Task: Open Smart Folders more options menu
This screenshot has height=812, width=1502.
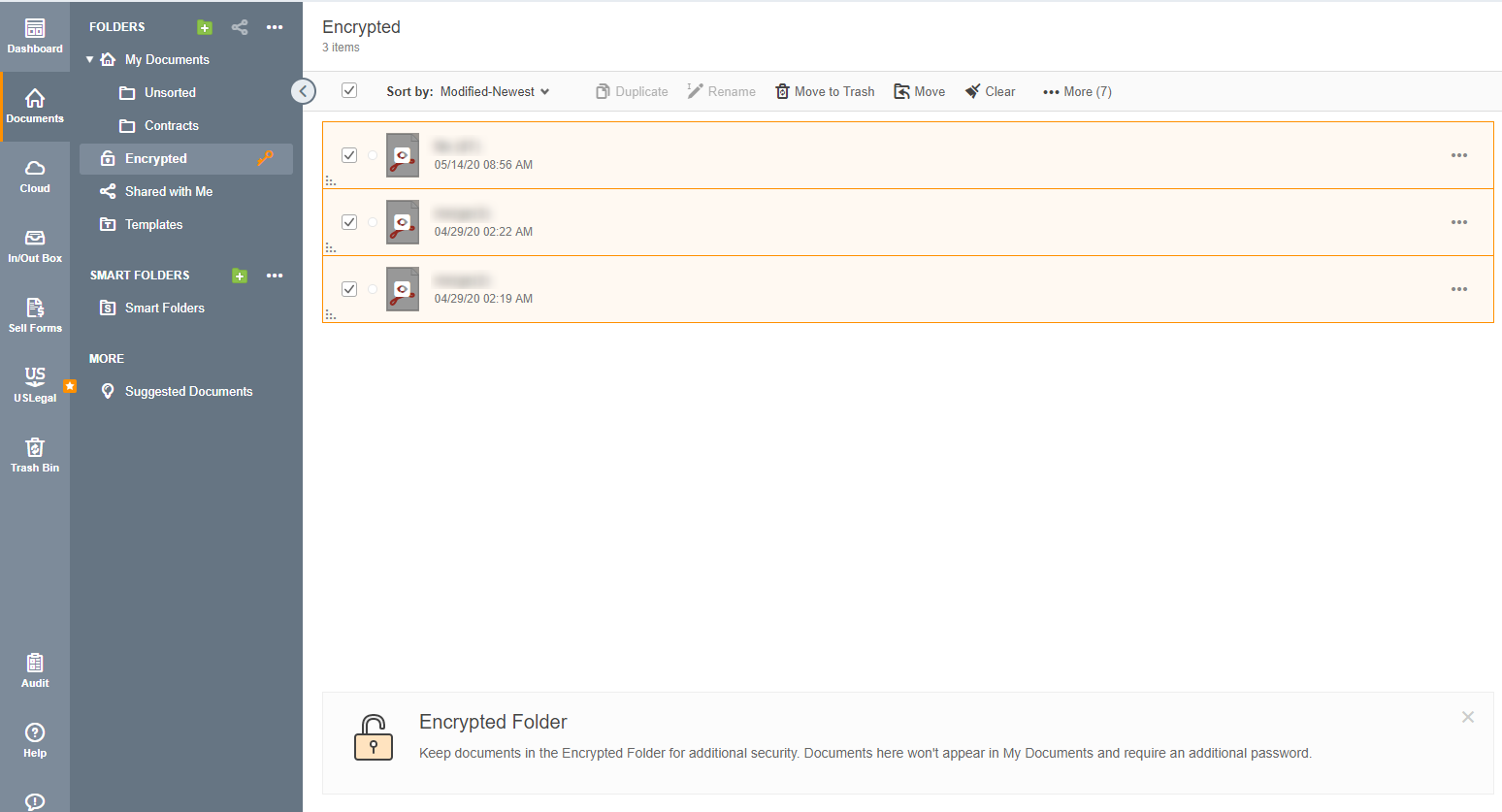Action: pyautogui.click(x=275, y=276)
